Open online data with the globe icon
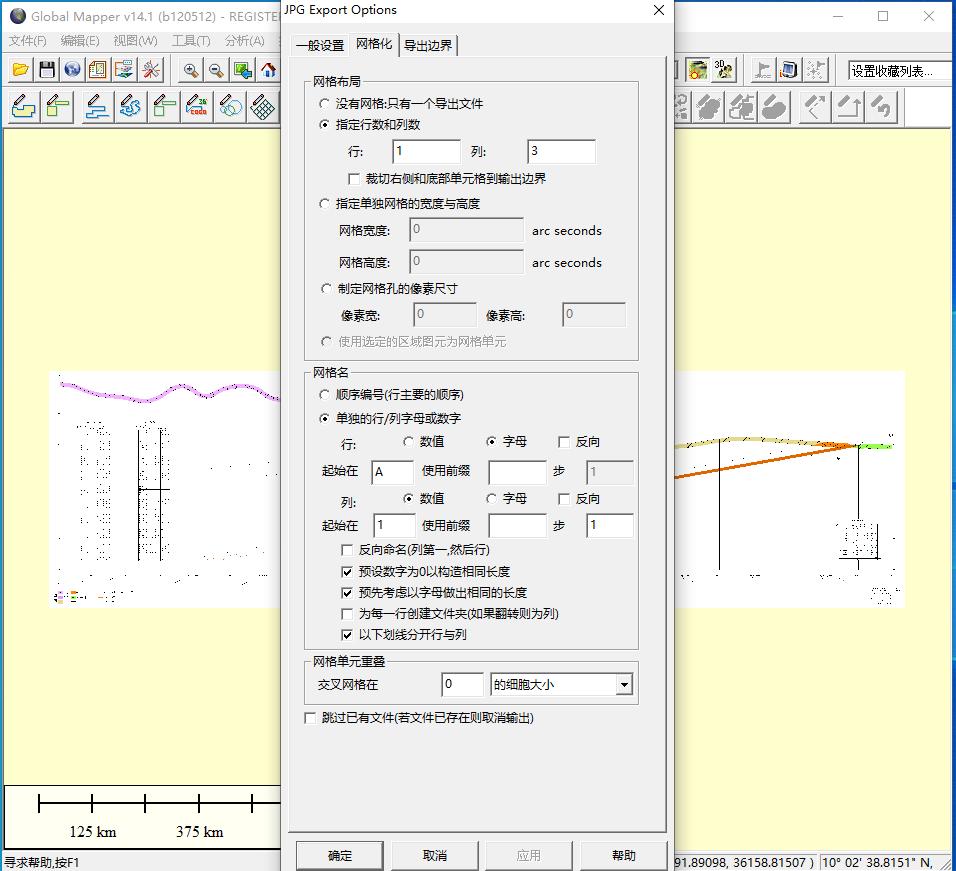This screenshot has width=956, height=871. [72, 70]
